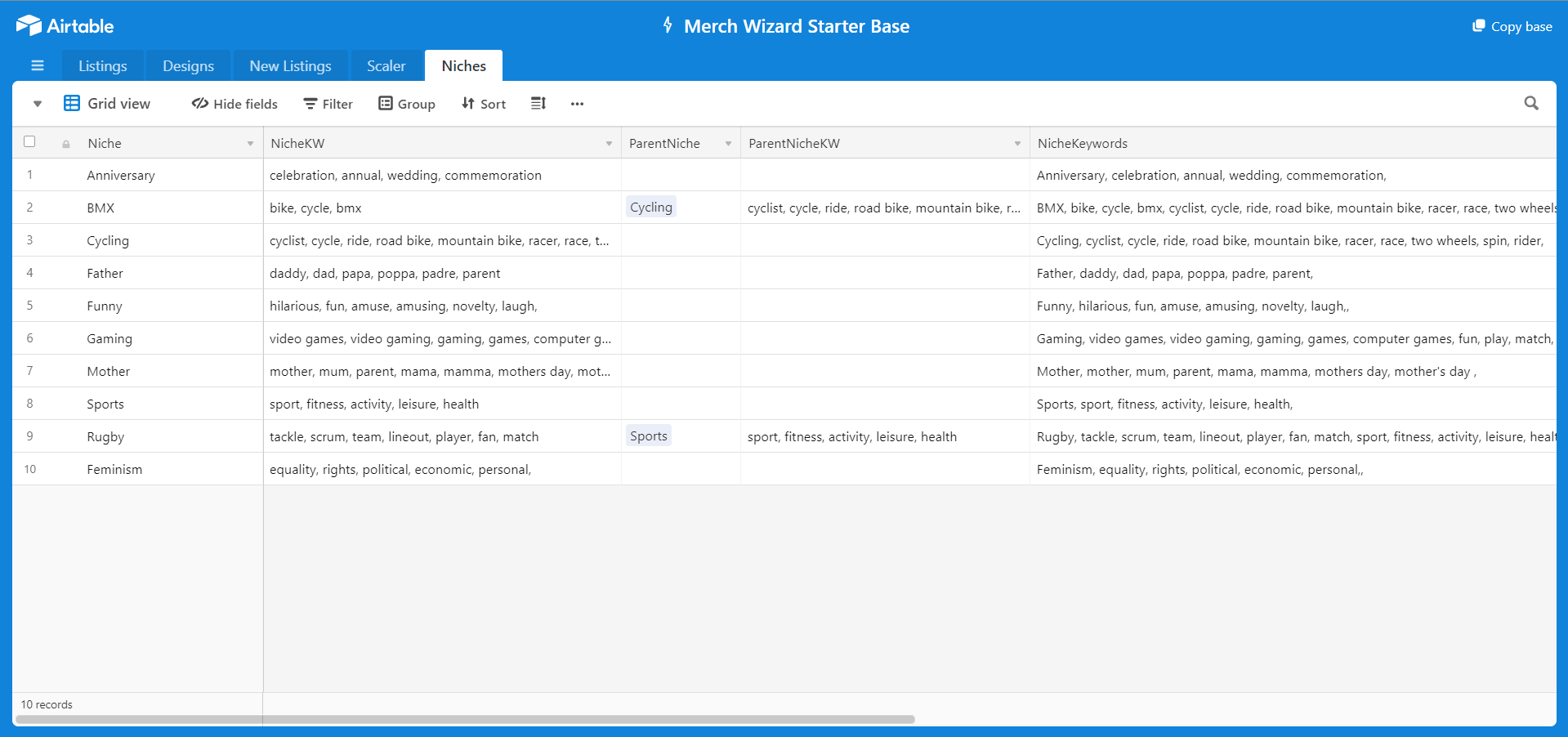Viewport: 1568px width, 737px height.
Task: Click the Copy base button
Action: tap(1512, 26)
